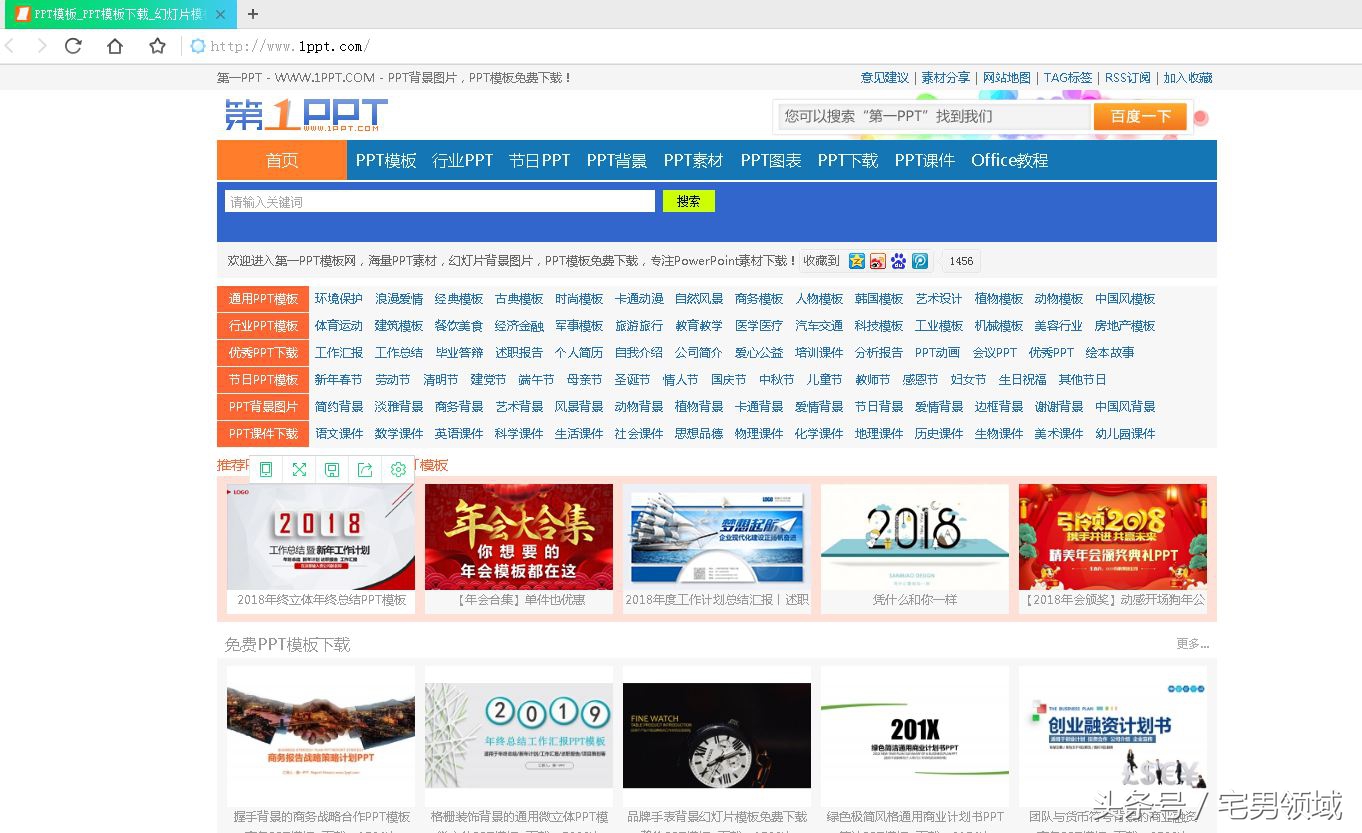Click the browser home icon

point(114,46)
